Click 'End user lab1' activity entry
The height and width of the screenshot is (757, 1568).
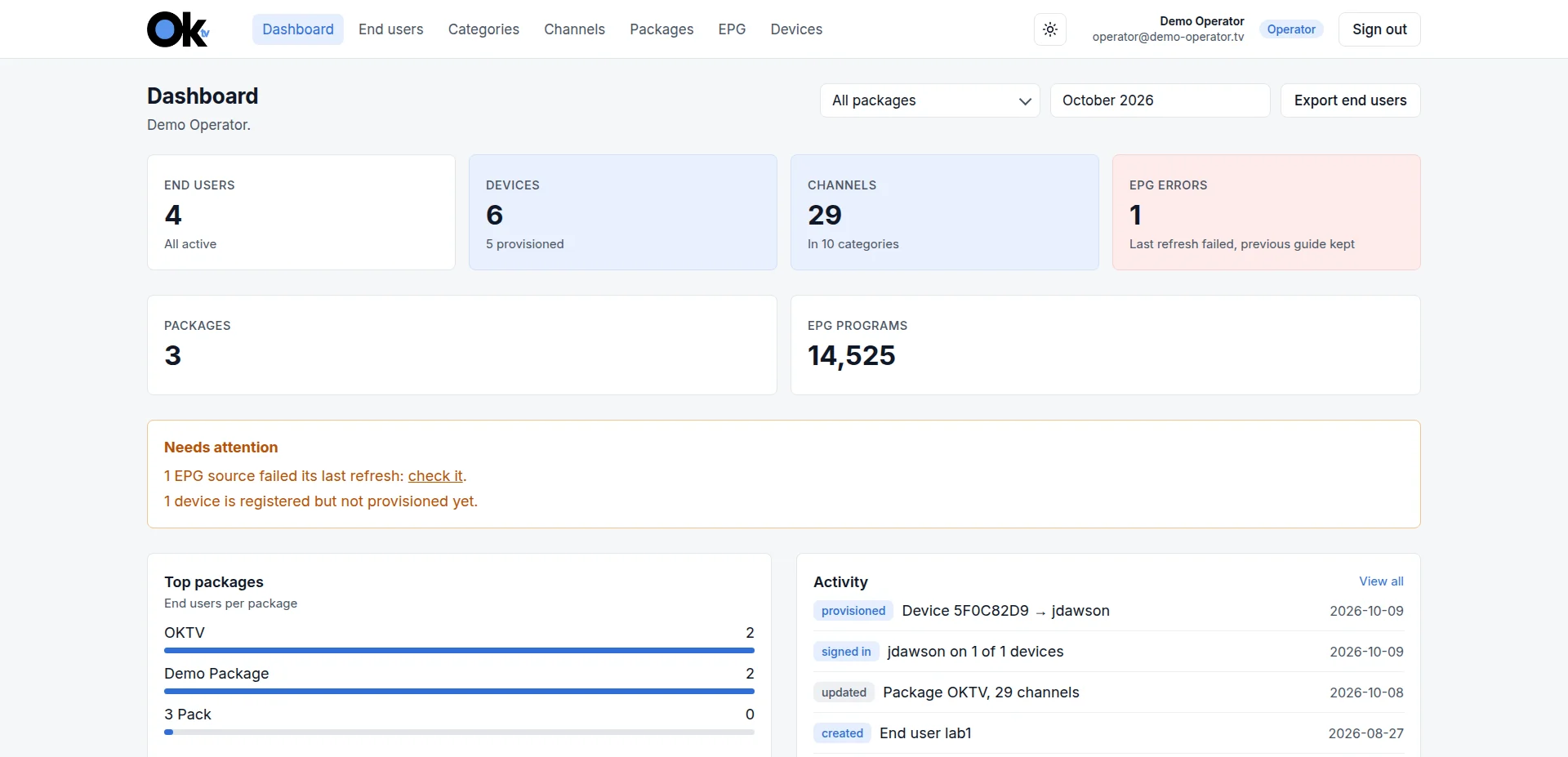[x=925, y=733]
